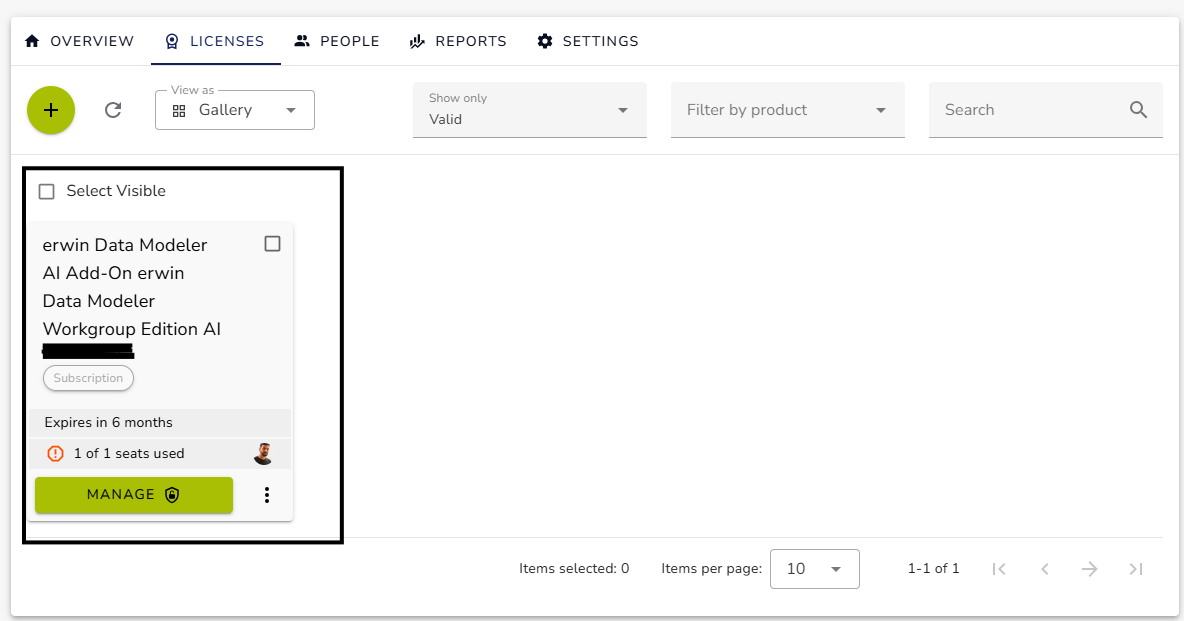The height and width of the screenshot is (621, 1184).
Task: Click the Expires in 6 months text
Action: 109,422
